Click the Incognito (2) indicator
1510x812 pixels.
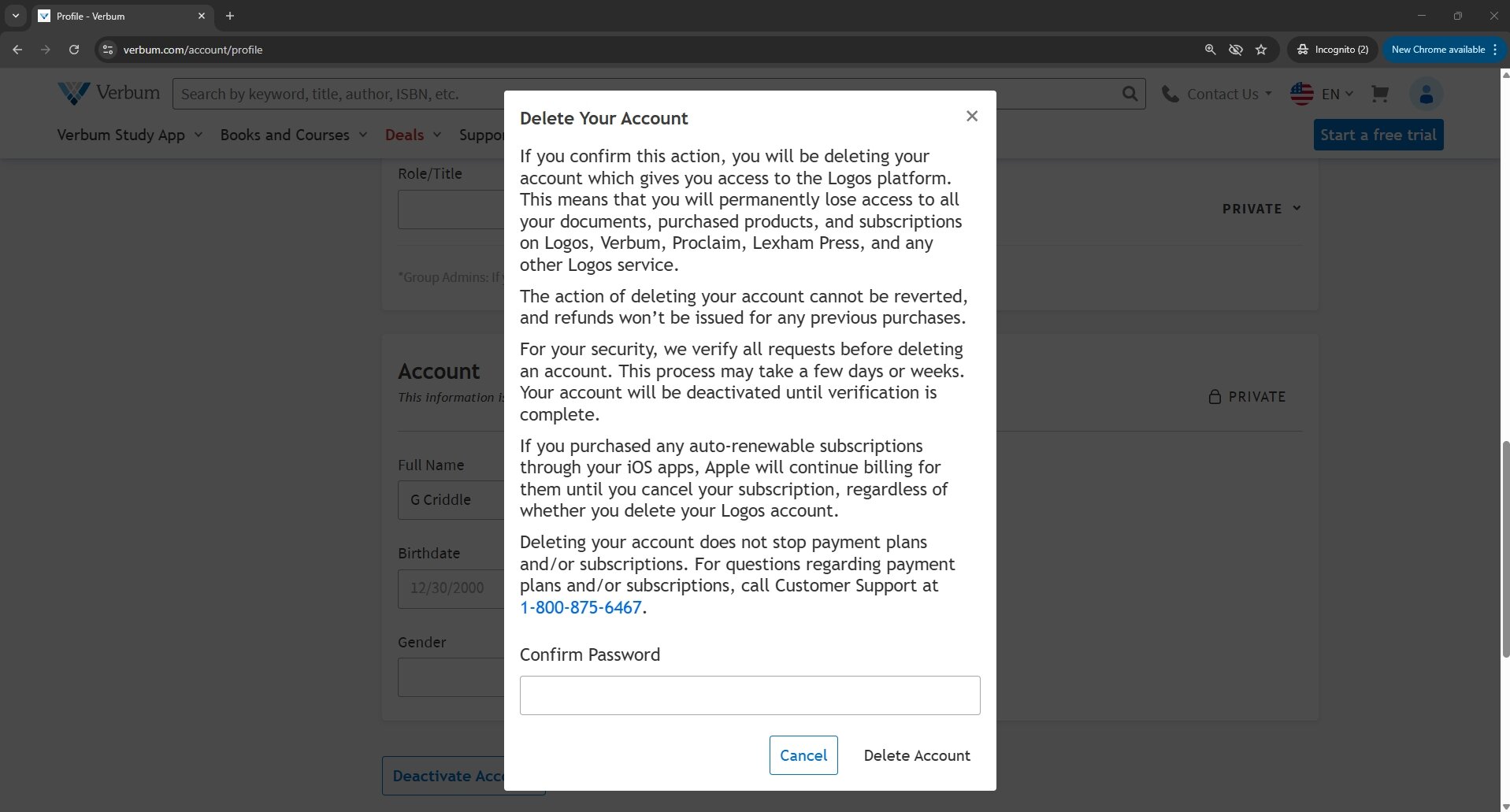point(1333,49)
